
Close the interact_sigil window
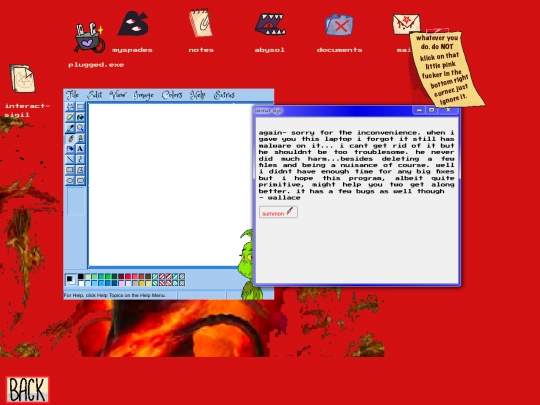[x=448, y=110]
